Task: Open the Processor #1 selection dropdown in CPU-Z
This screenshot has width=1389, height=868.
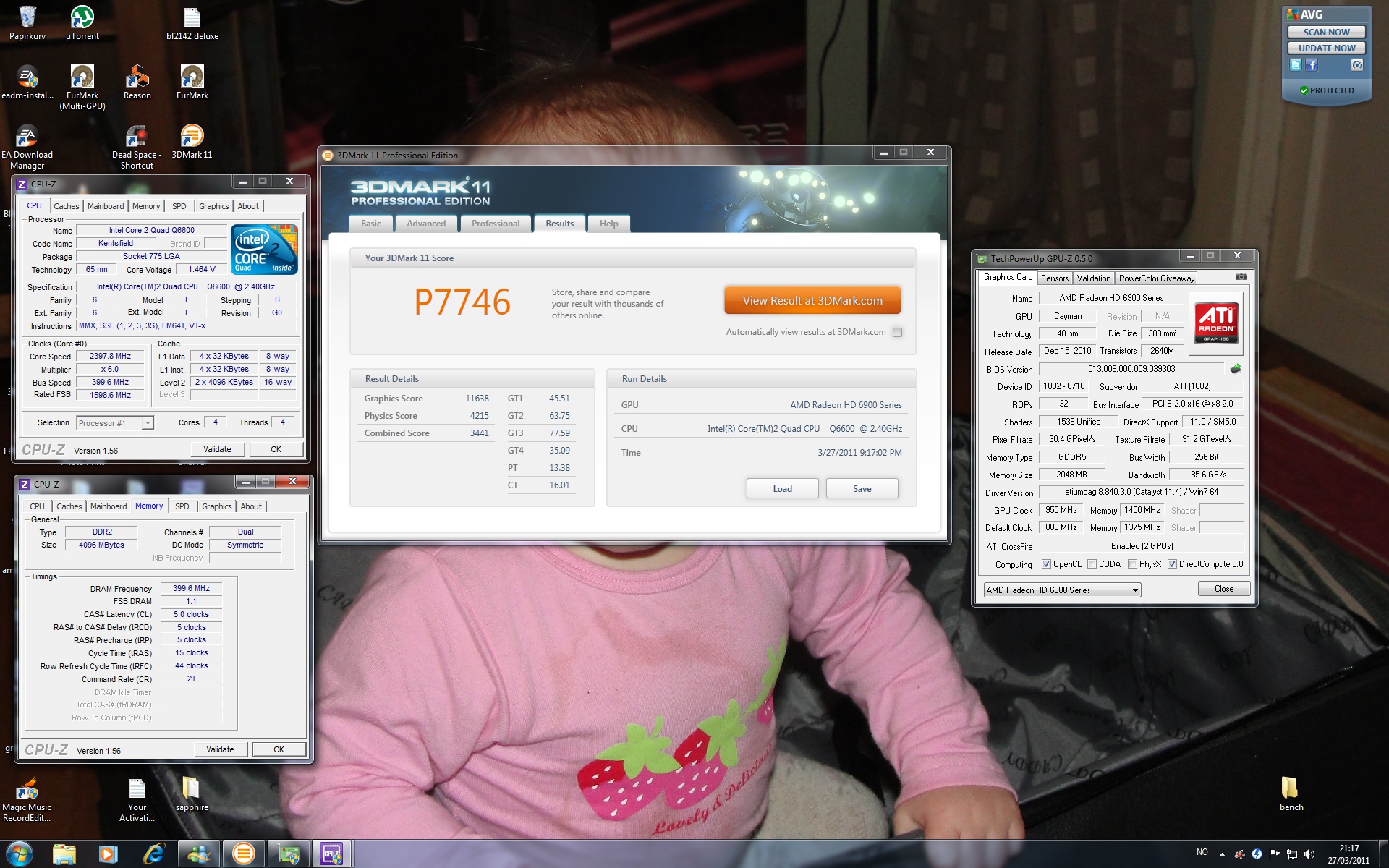Action: pyautogui.click(x=115, y=423)
